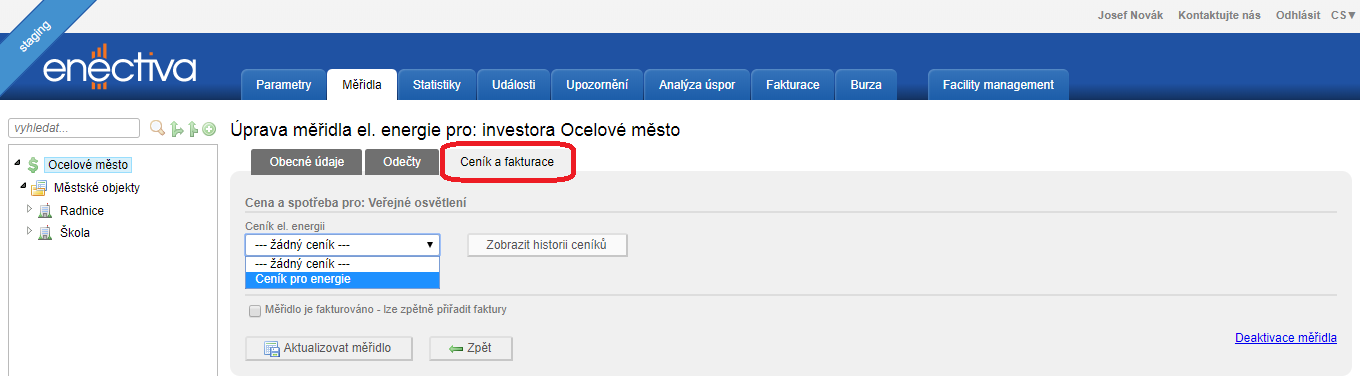The image size is (1360, 376).
Task: Open the Ceník el. energii dropdown
Action: [x=342, y=244]
